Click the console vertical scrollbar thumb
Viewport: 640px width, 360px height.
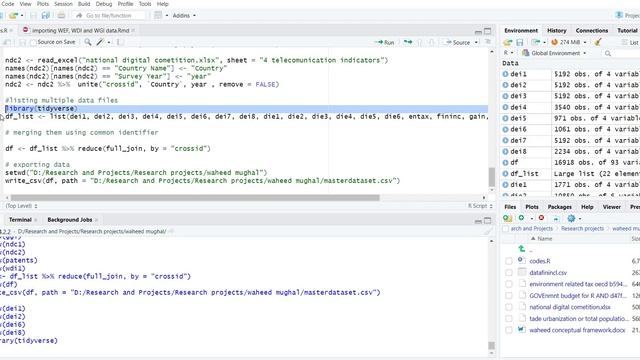pos(491,346)
